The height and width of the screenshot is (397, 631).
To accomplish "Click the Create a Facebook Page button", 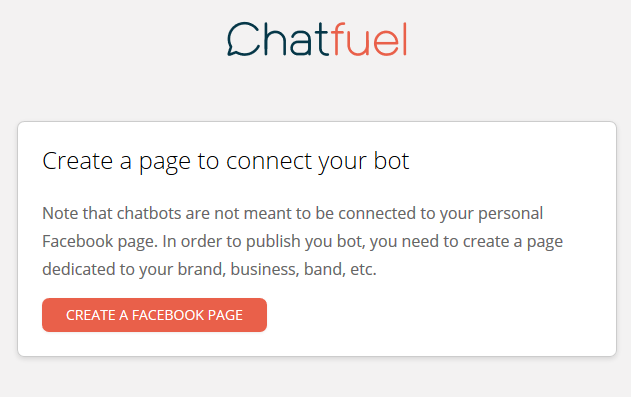I will [x=154, y=315].
